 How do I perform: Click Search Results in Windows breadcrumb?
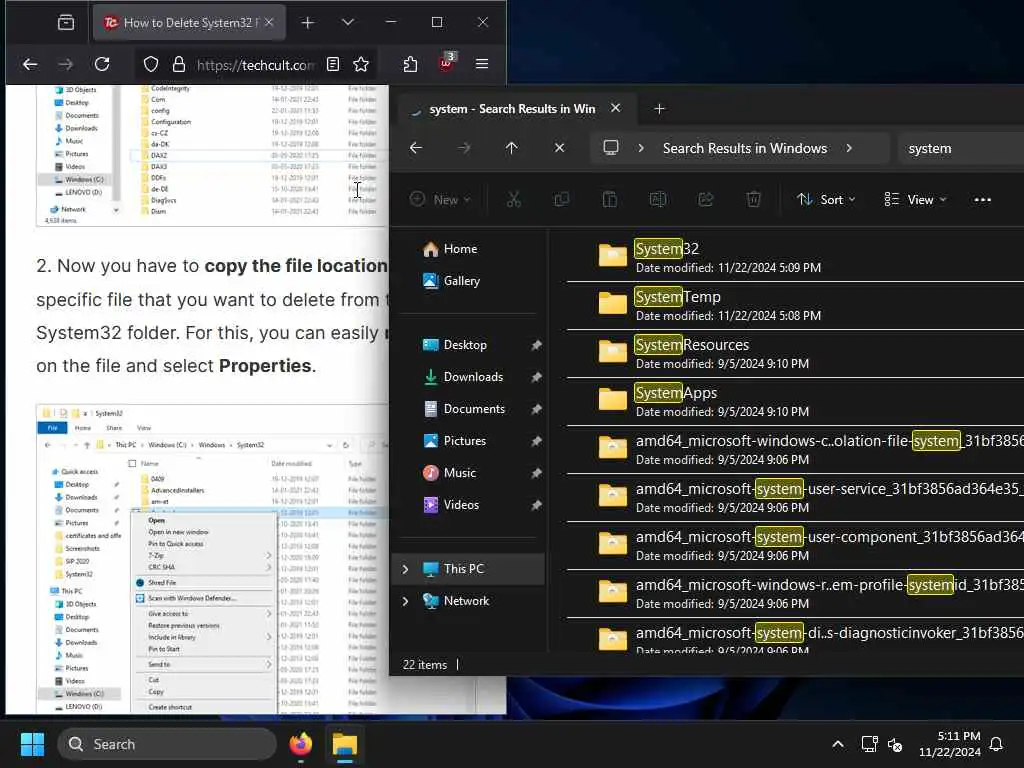(x=745, y=148)
